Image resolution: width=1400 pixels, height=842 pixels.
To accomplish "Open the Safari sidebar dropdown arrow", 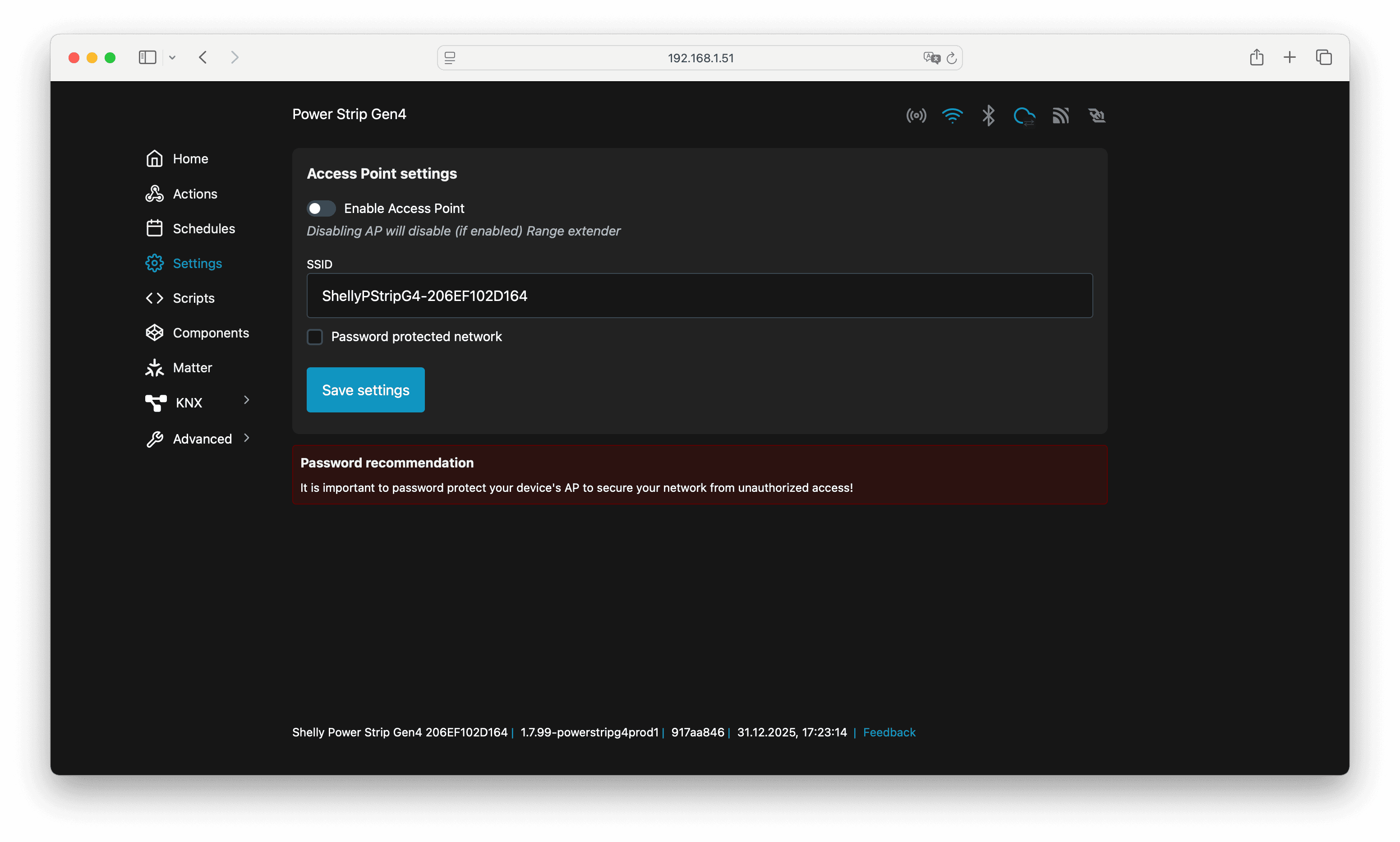I will pyautogui.click(x=172, y=57).
